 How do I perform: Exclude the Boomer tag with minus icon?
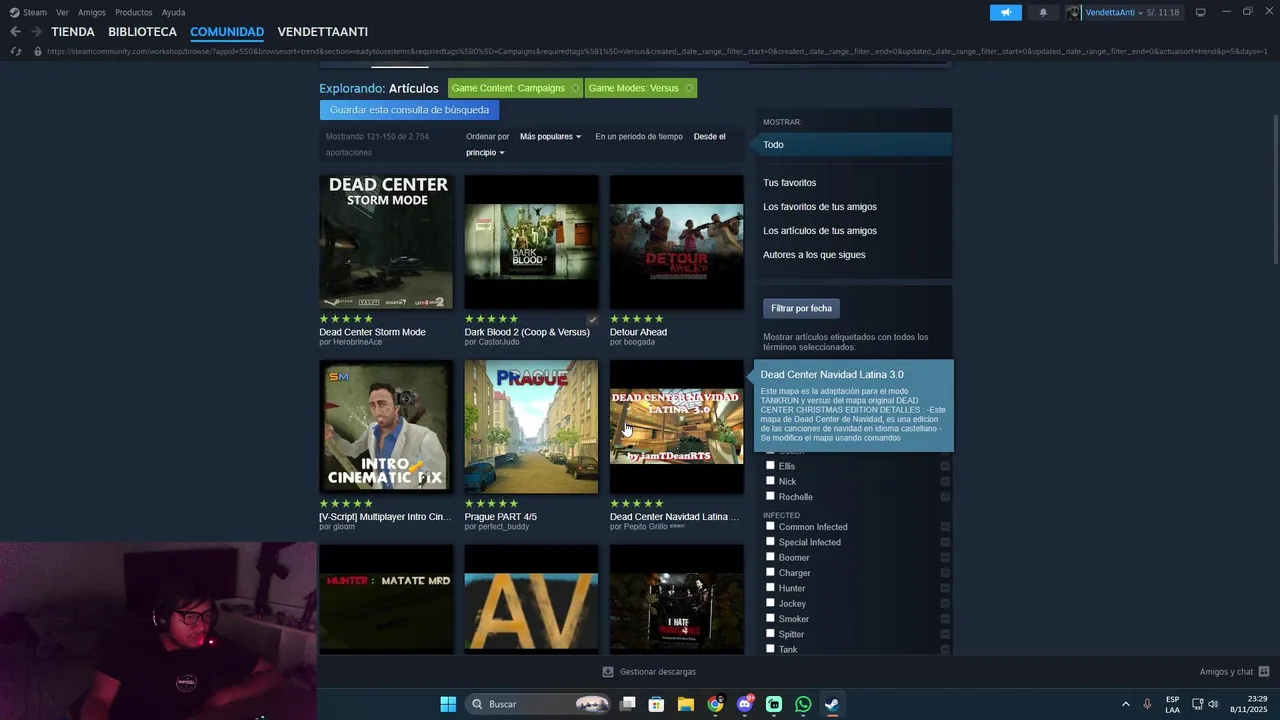945,557
